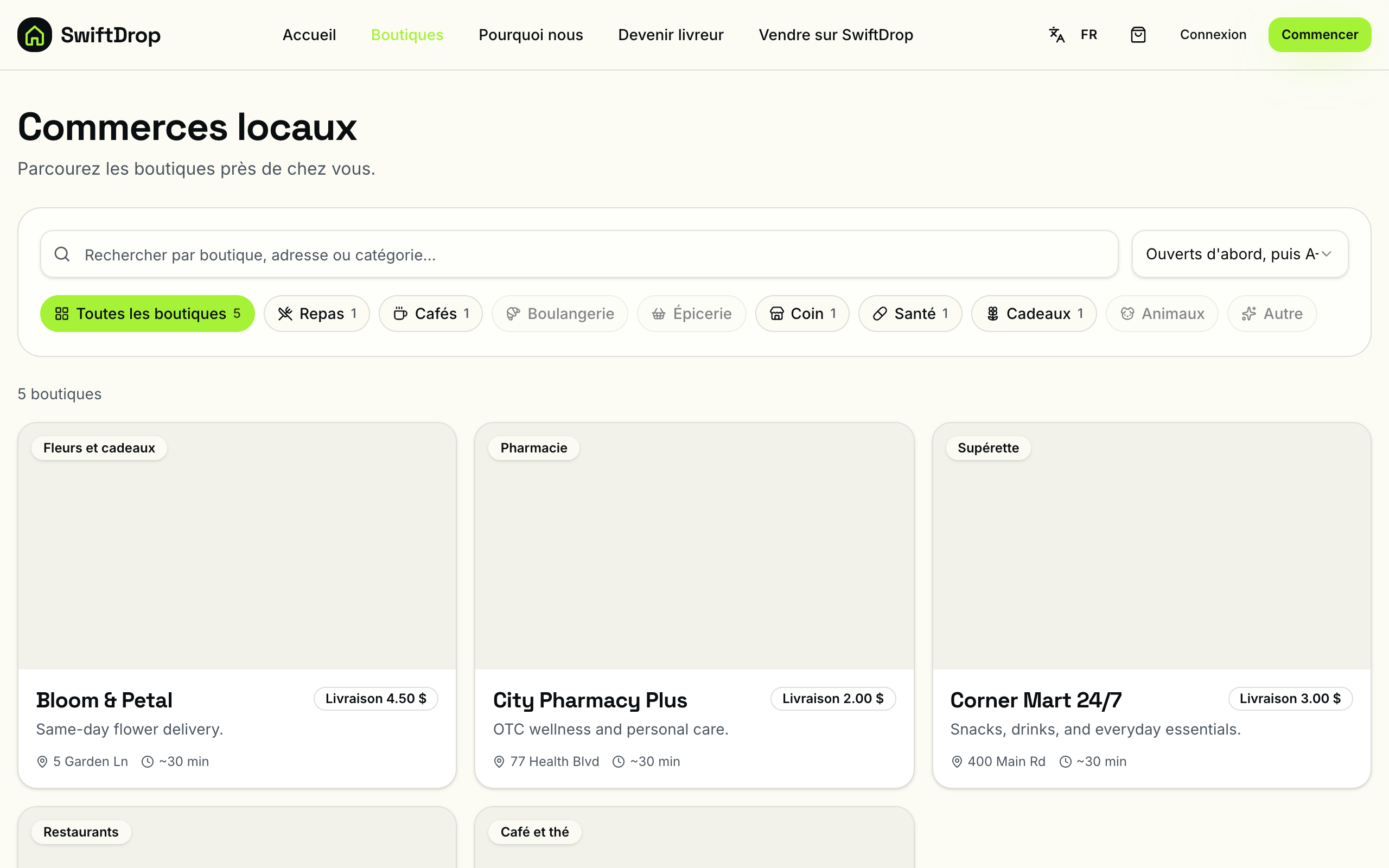This screenshot has height=868, width=1389.
Task: Open the FR language selector
Action: pyautogui.click(x=1088, y=34)
